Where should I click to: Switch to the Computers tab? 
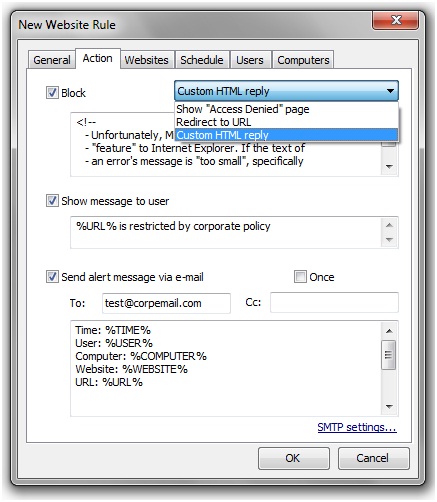[303, 60]
